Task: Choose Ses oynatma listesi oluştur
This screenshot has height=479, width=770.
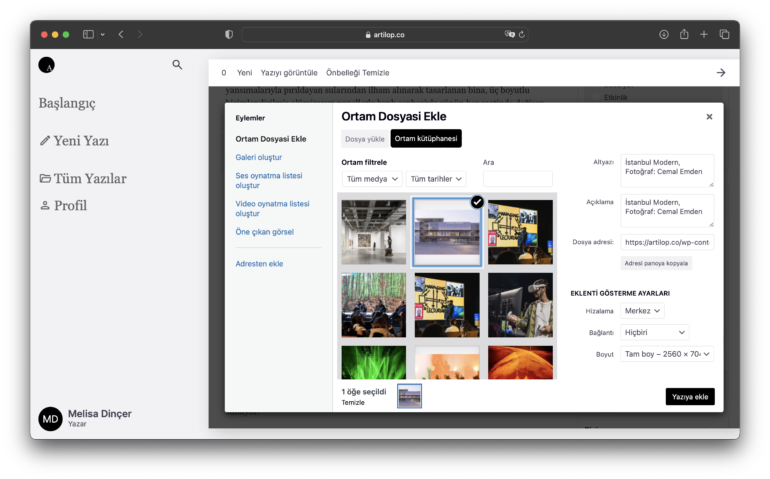Action: 269,180
